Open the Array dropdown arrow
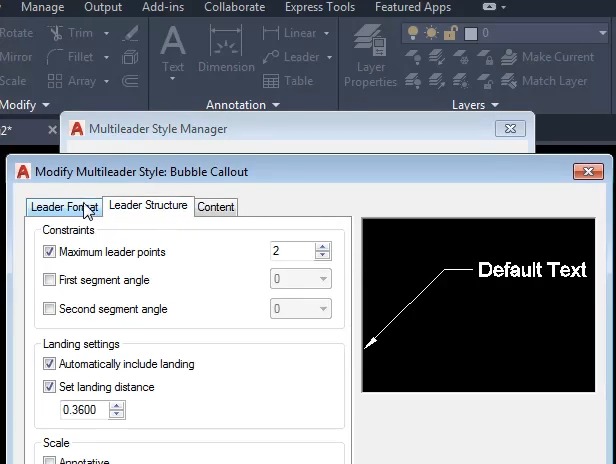This screenshot has height=464, width=616. [106, 81]
